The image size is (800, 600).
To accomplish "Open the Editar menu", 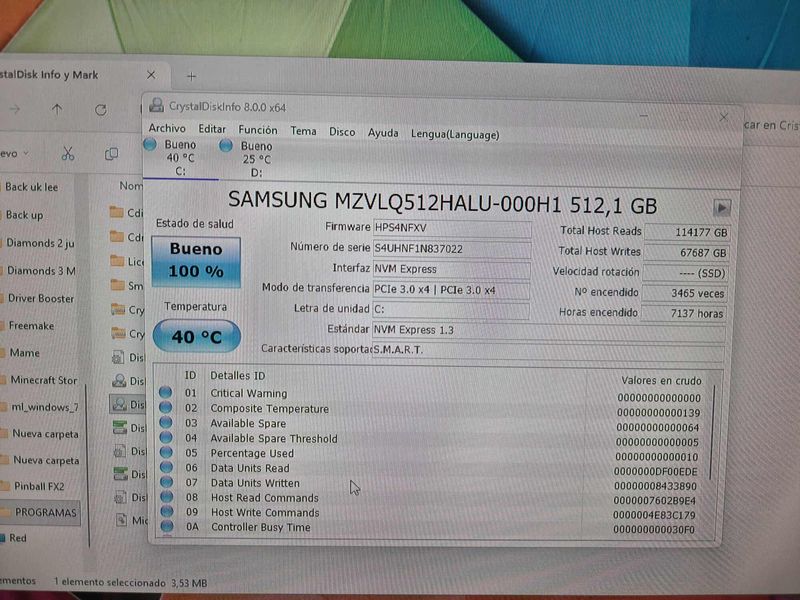I will coord(212,129).
